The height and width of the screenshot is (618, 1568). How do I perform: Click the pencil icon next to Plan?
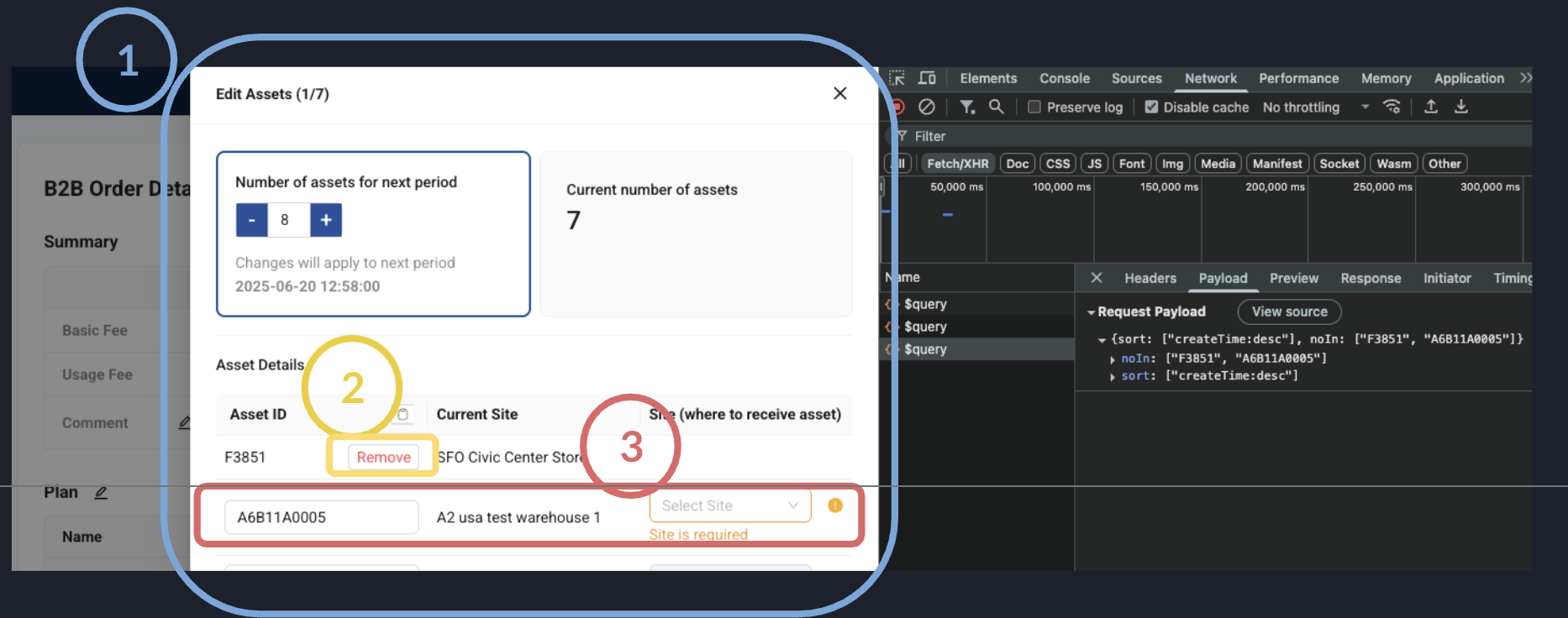click(101, 493)
